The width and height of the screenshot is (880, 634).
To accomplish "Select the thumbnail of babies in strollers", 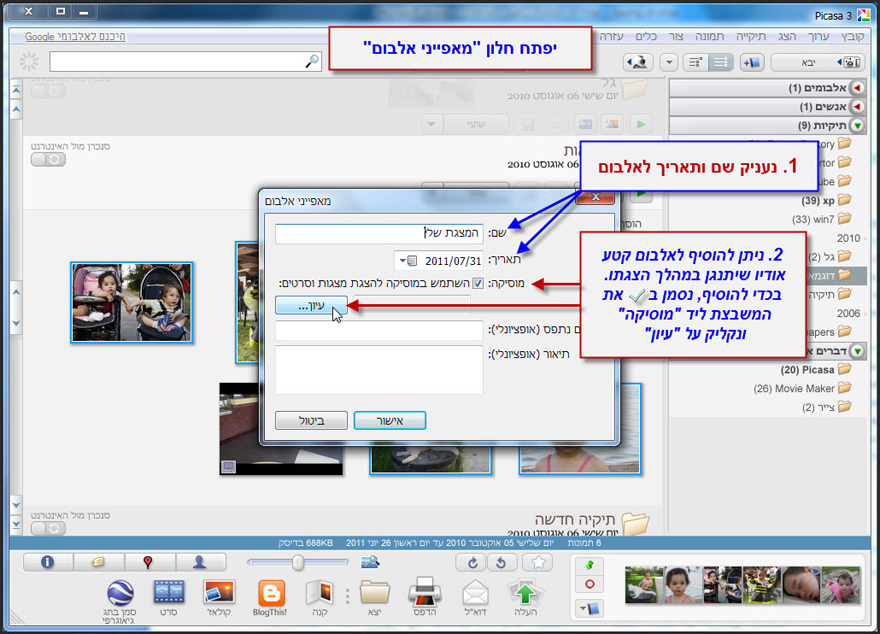I will coord(132,302).
